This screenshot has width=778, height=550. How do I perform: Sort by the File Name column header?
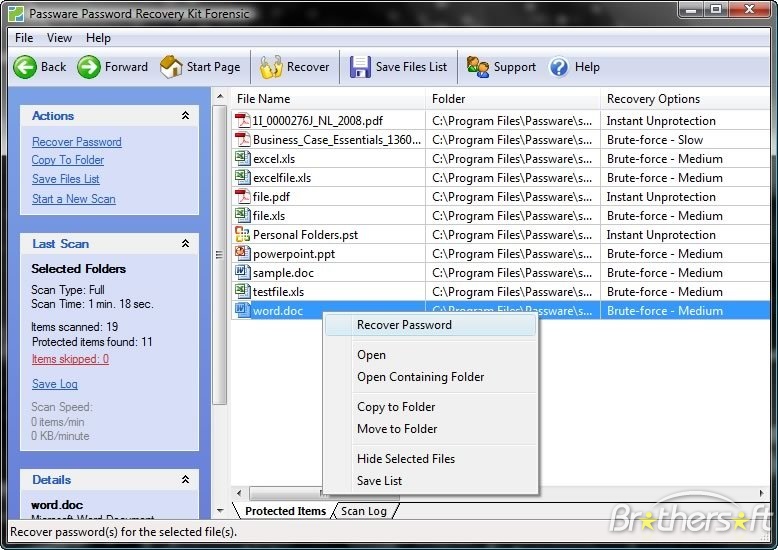coord(328,99)
